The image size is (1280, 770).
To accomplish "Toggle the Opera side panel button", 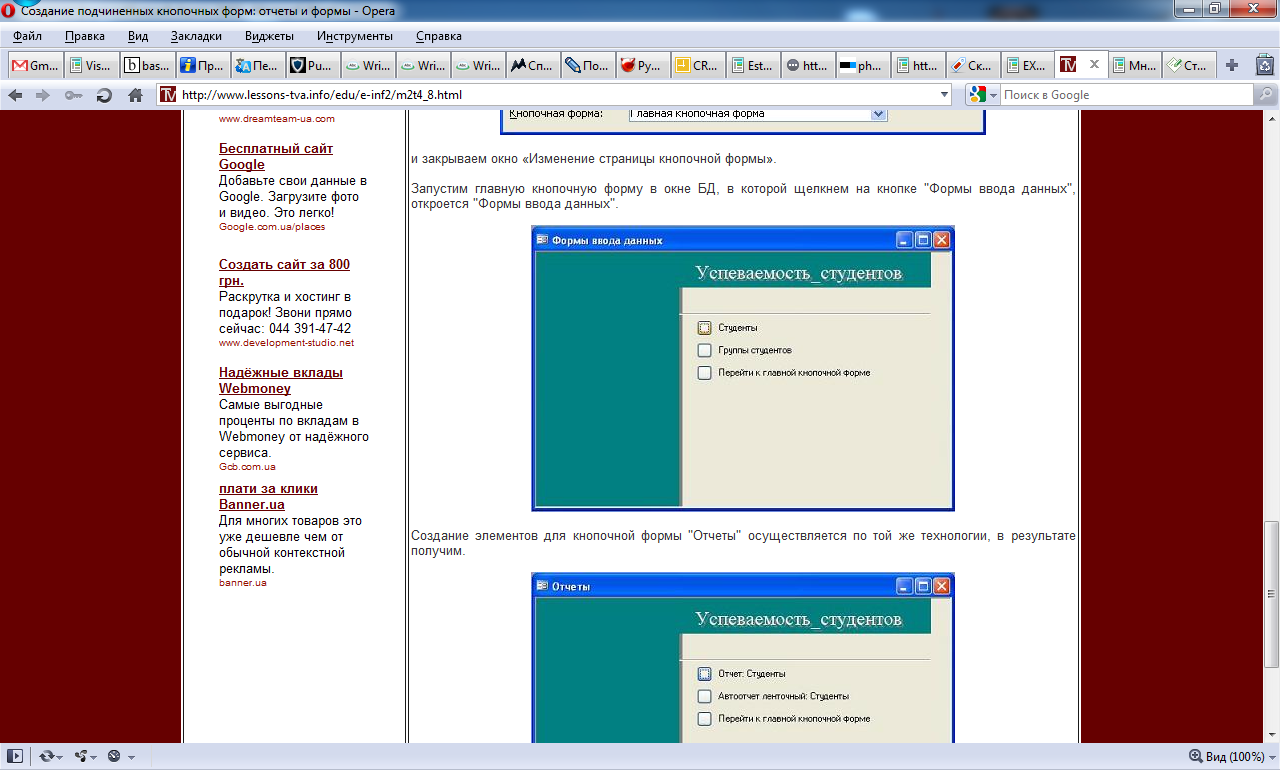I will coord(15,756).
